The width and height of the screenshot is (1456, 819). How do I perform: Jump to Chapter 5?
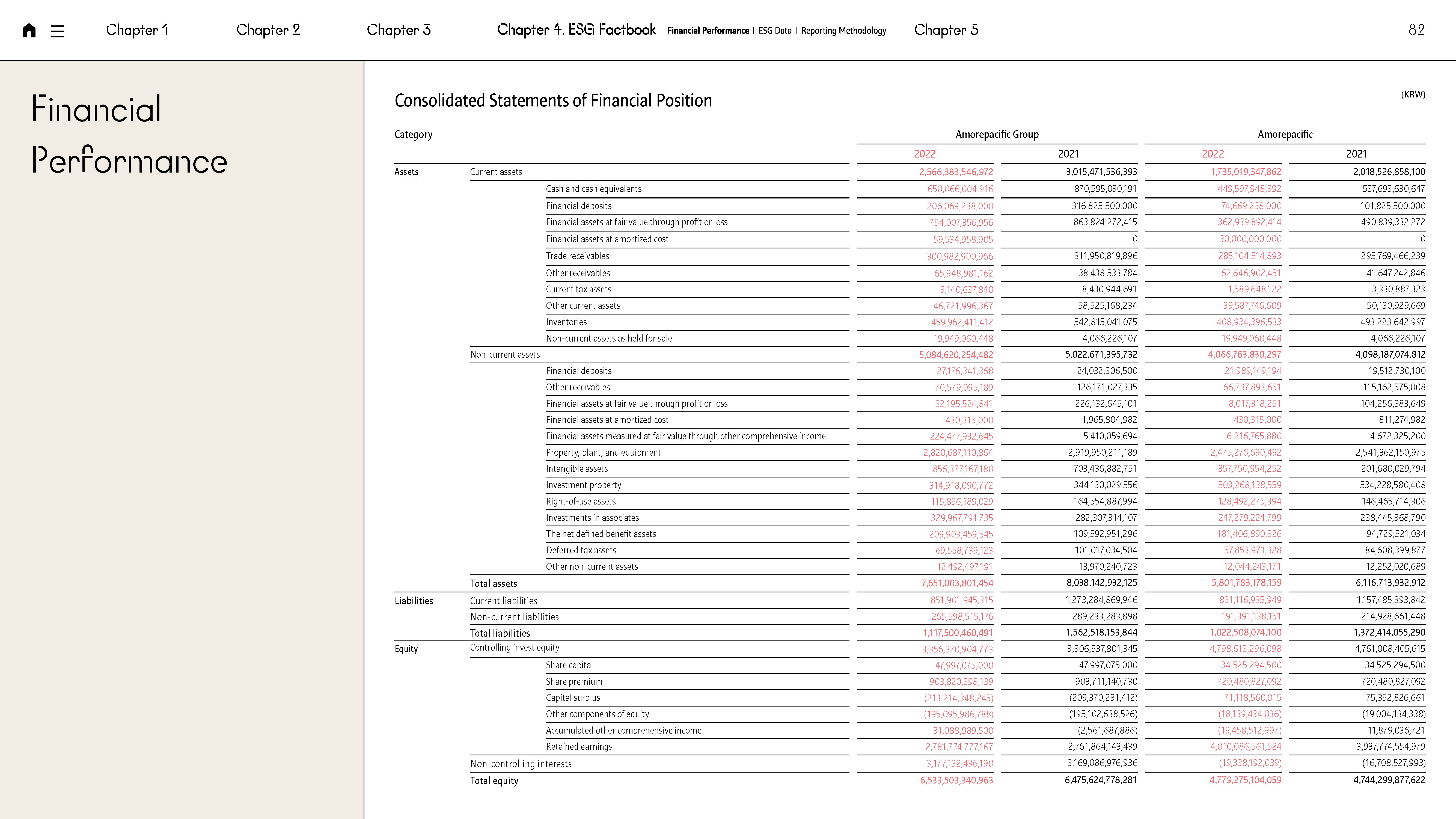(x=946, y=30)
